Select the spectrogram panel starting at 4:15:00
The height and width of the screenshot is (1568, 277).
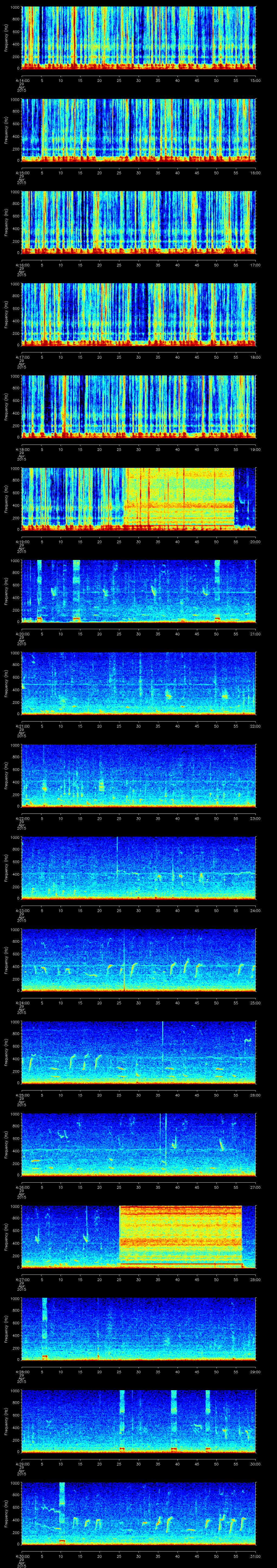click(139, 130)
